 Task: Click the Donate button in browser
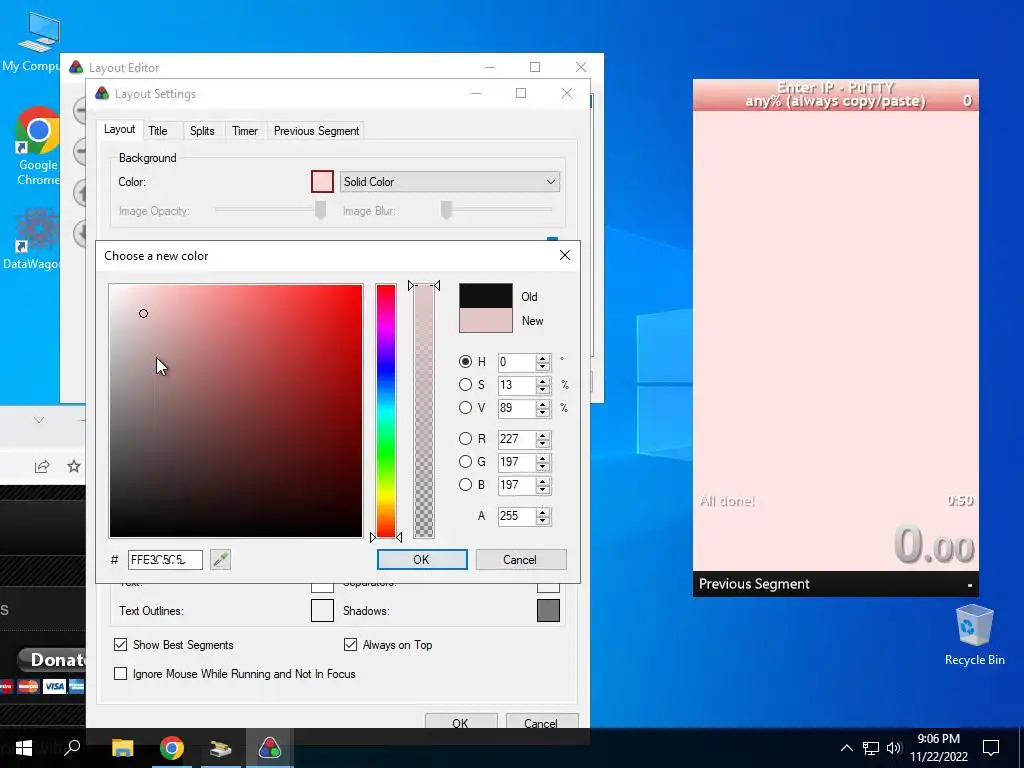point(54,660)
